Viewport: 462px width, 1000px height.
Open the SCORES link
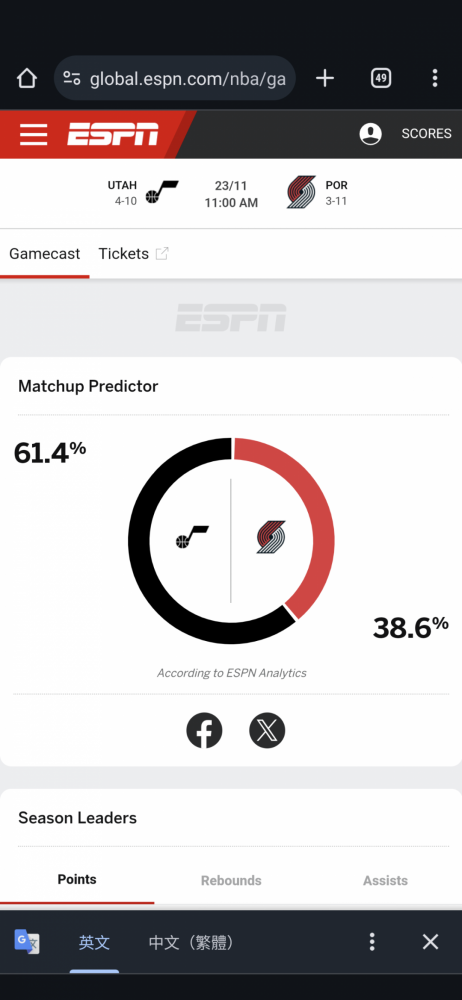(426, 134)
